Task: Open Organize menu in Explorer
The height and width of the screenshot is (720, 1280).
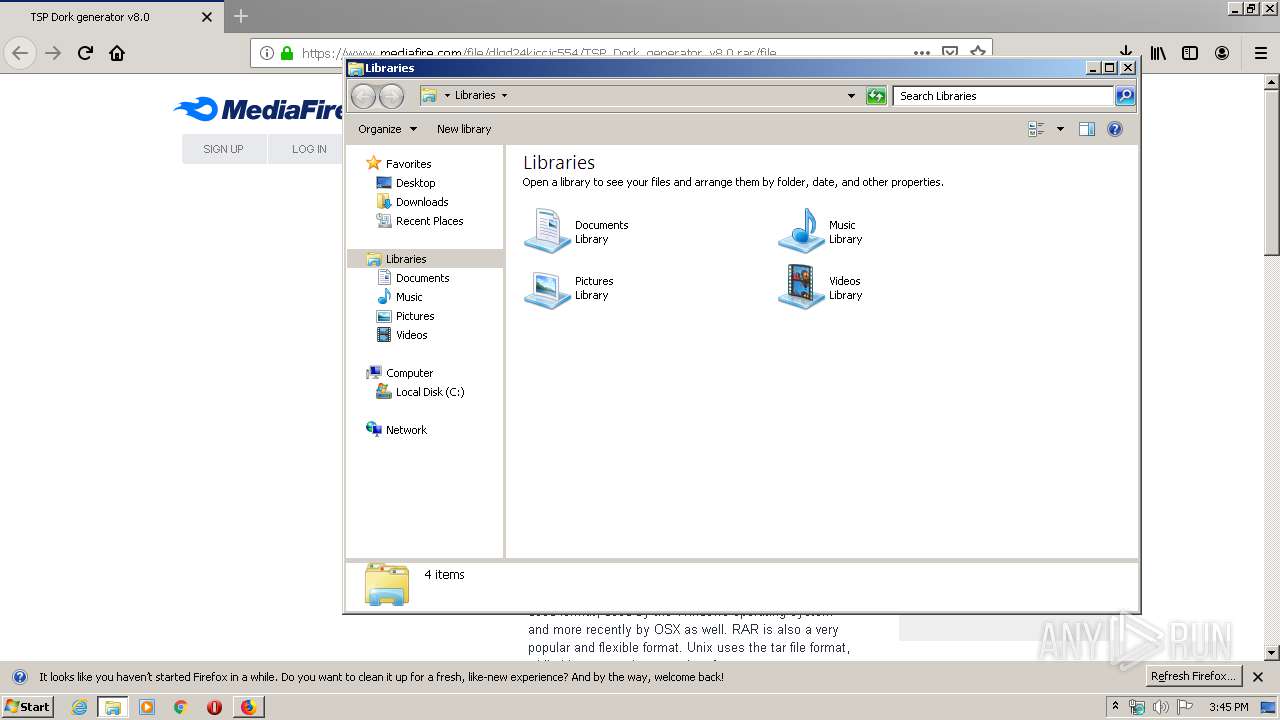Action: tap(387, 129)
